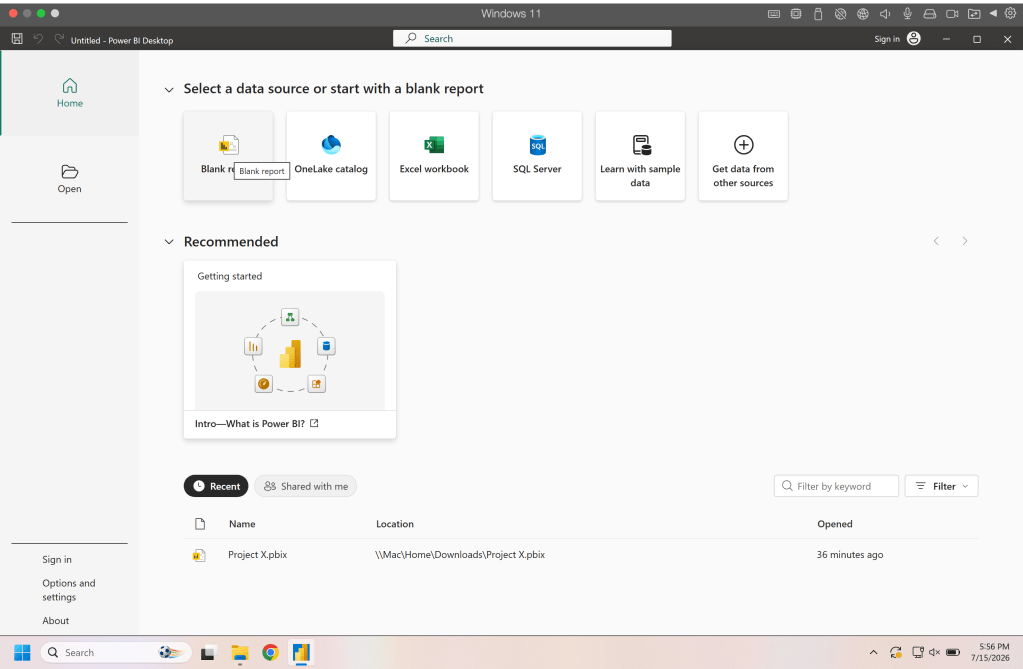
Task: Click the Undo arrow icon
Action: [38, 39]
